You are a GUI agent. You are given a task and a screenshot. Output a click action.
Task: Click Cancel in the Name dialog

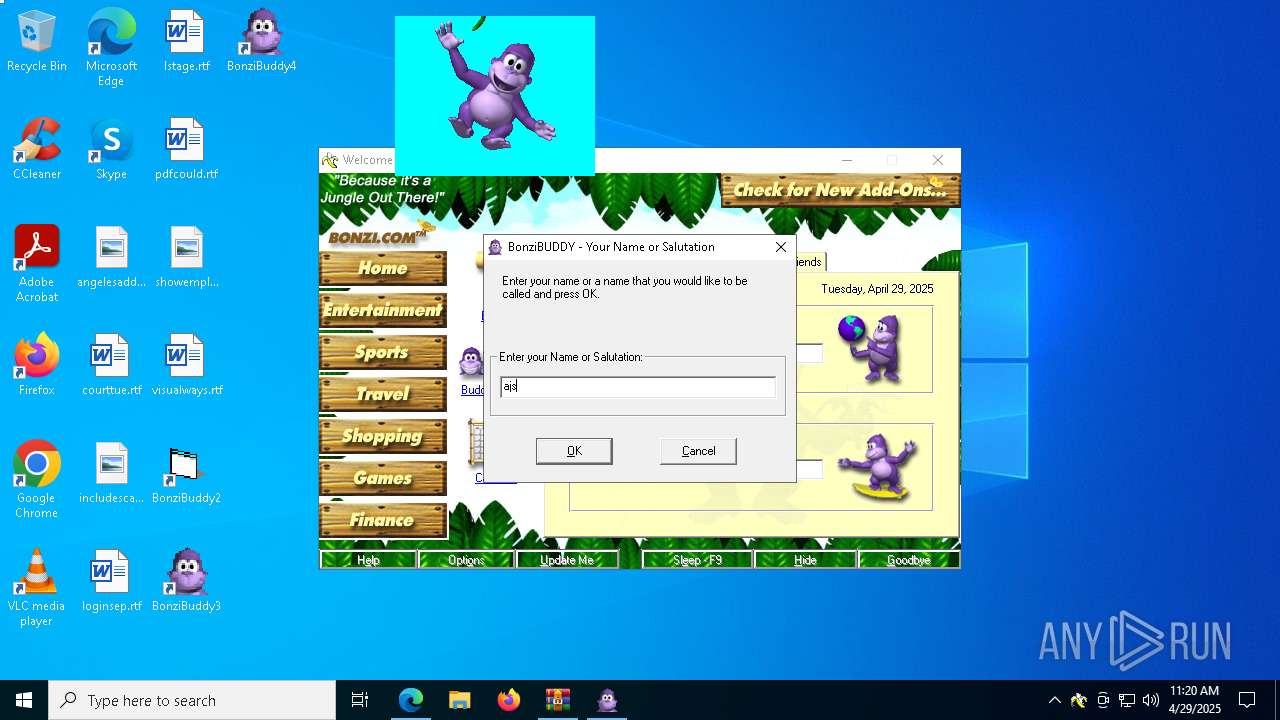pos(698,451)
